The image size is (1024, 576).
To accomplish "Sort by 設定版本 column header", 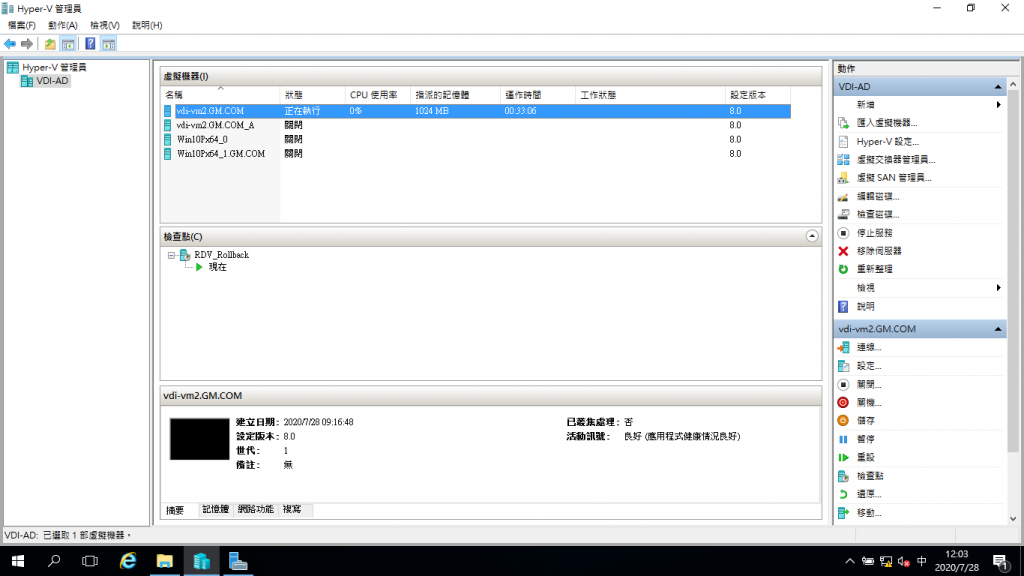I will point(758,95).
